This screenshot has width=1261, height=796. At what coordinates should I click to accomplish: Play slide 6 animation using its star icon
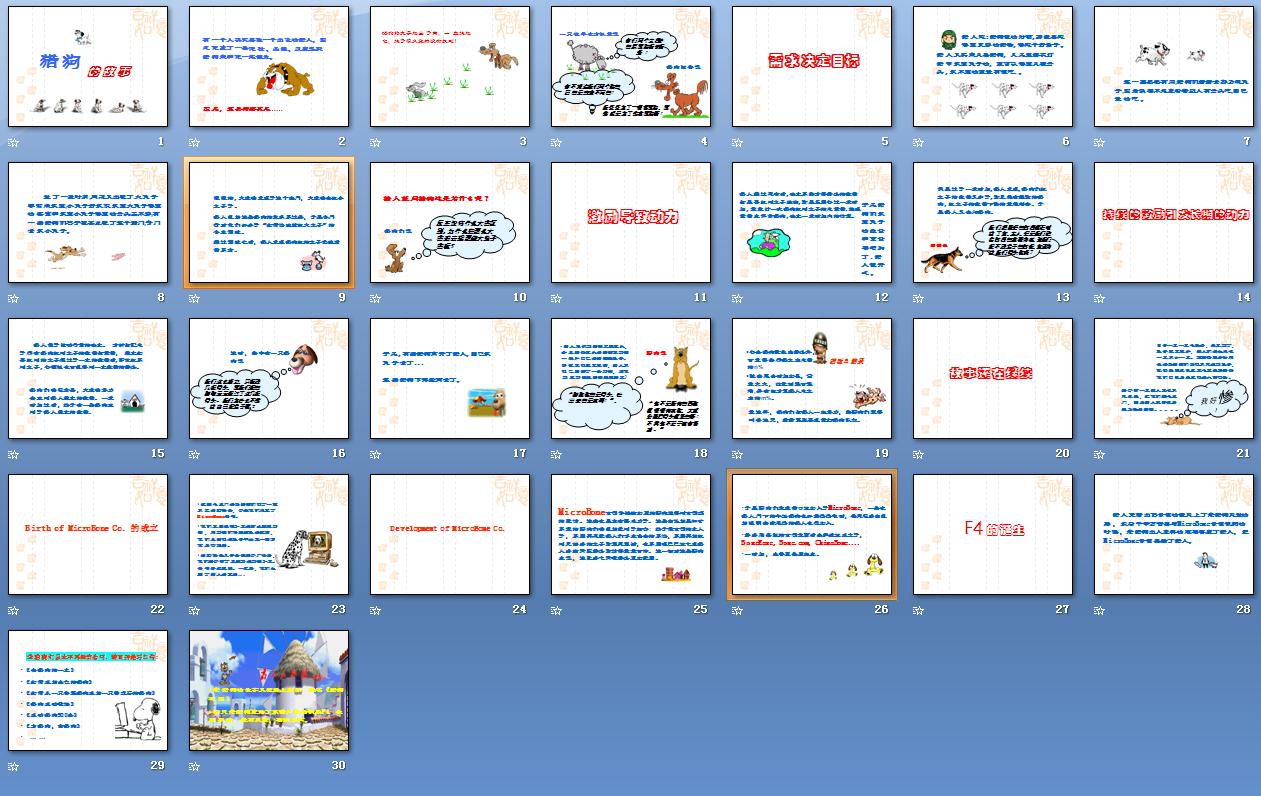point(918,143)
